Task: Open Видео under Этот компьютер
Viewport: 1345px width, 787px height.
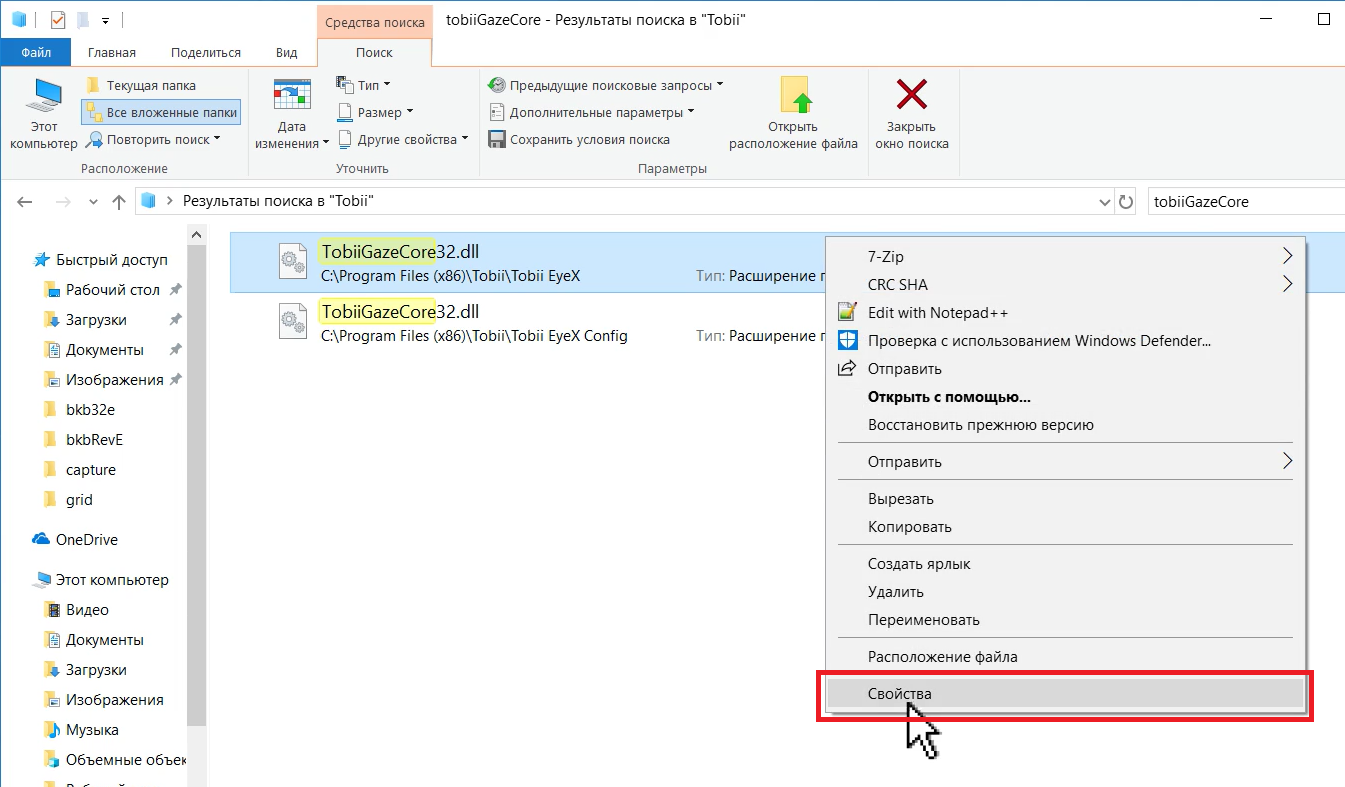Action: (x=87, y=610)
